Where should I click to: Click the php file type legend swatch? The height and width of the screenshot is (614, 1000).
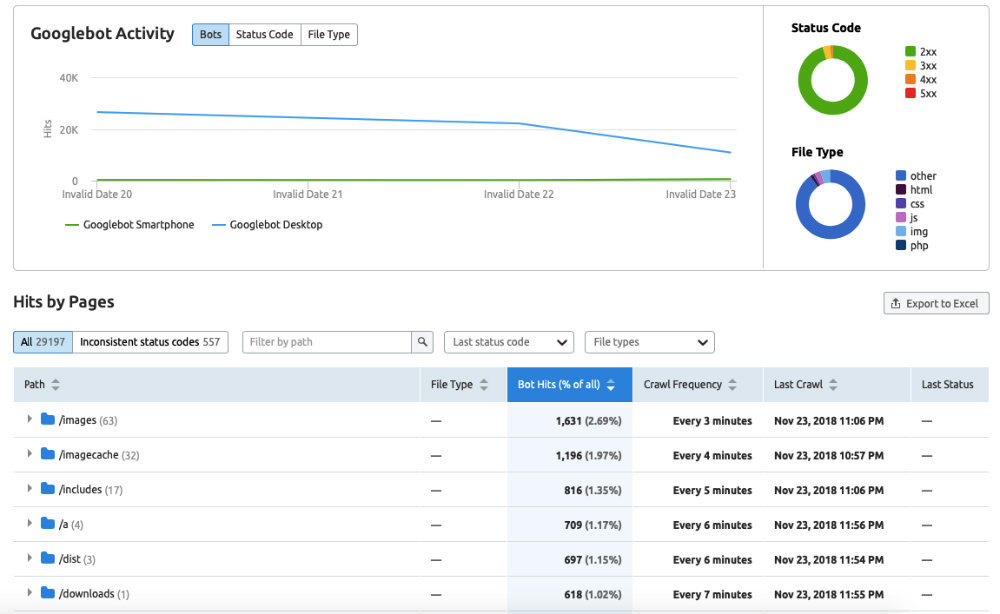[901, 245]
